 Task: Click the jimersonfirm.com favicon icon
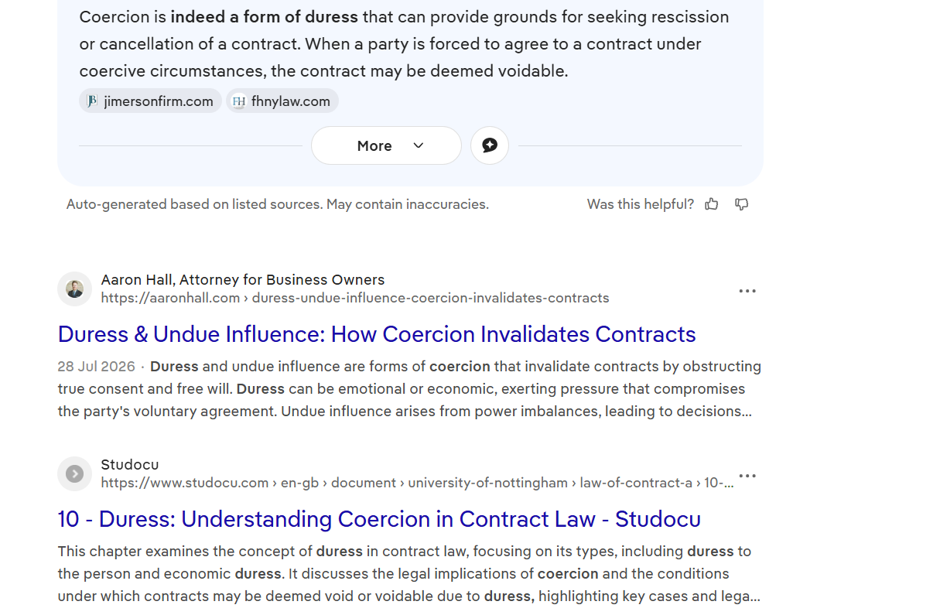pyautogui.click(x=92, y=101)
